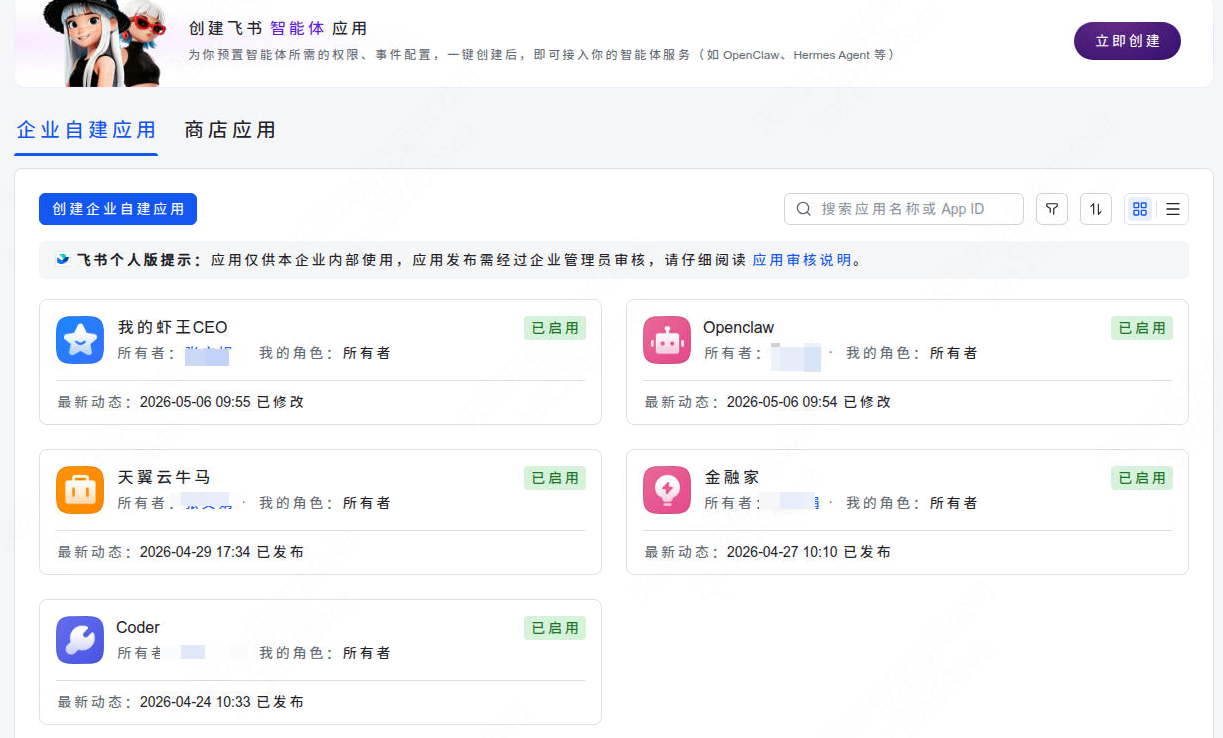Open the Coder wrench app icon

80,640
